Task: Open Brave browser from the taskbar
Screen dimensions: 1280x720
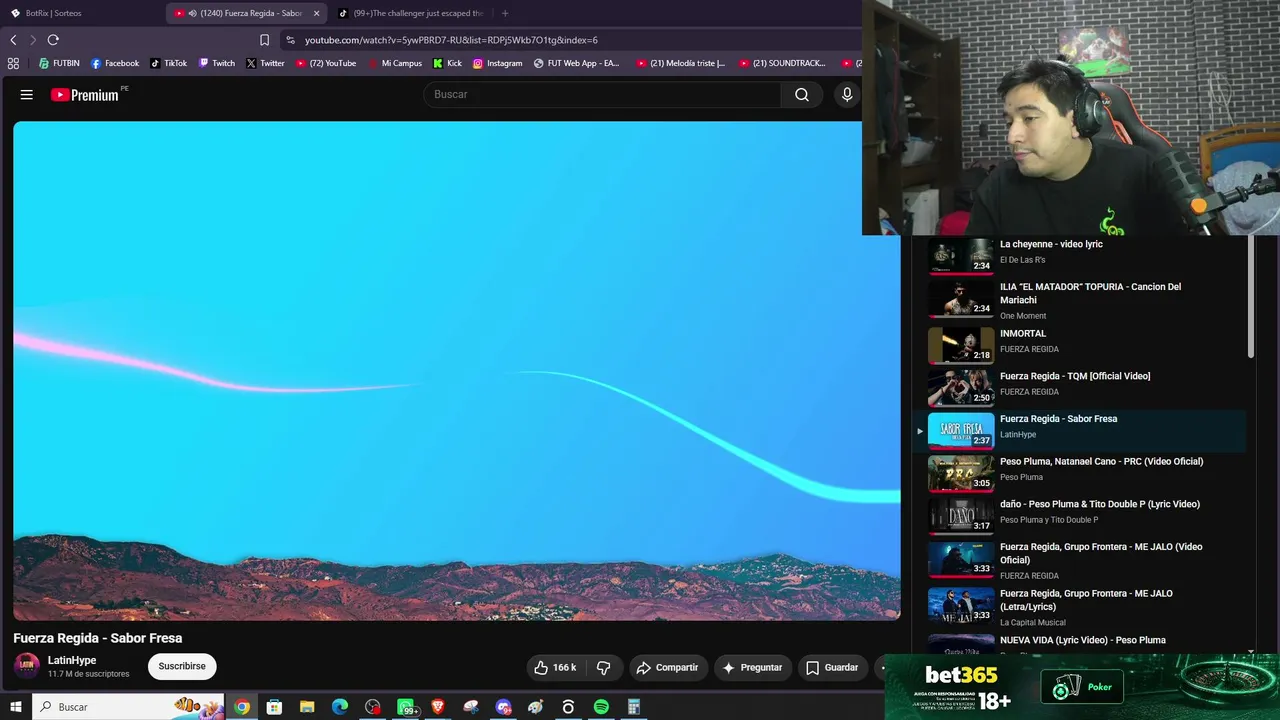Action: pyautogui.click(x=438, y=707)
